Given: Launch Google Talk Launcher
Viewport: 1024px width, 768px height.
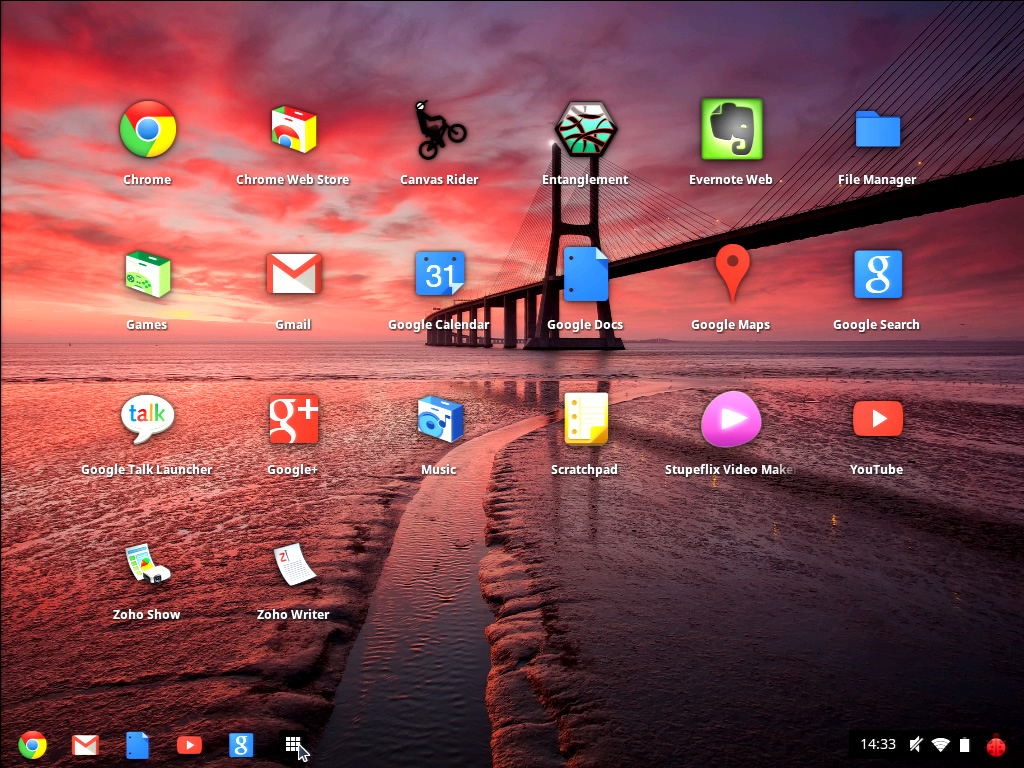Looking at the screenshot, I should point(147,419).
